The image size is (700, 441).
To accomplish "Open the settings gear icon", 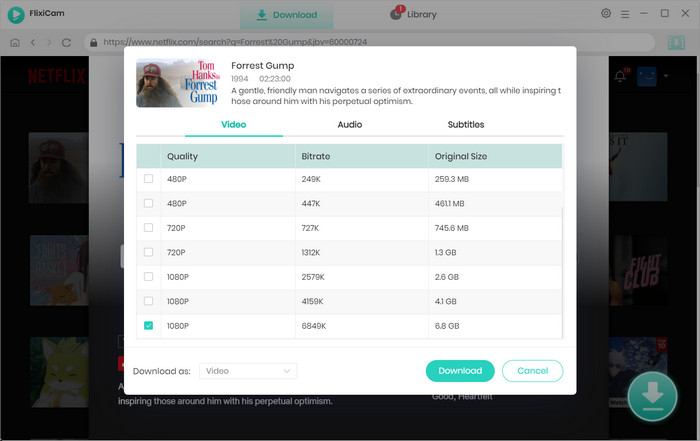I will point(606,13).
